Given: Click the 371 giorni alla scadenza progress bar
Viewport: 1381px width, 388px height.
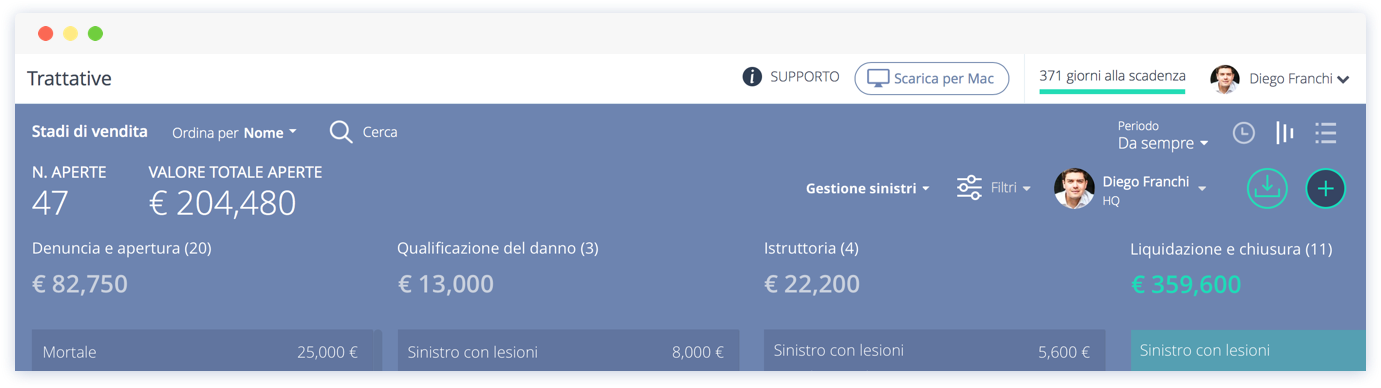Looking at the screenshot, I should [x=1112, y=91].
